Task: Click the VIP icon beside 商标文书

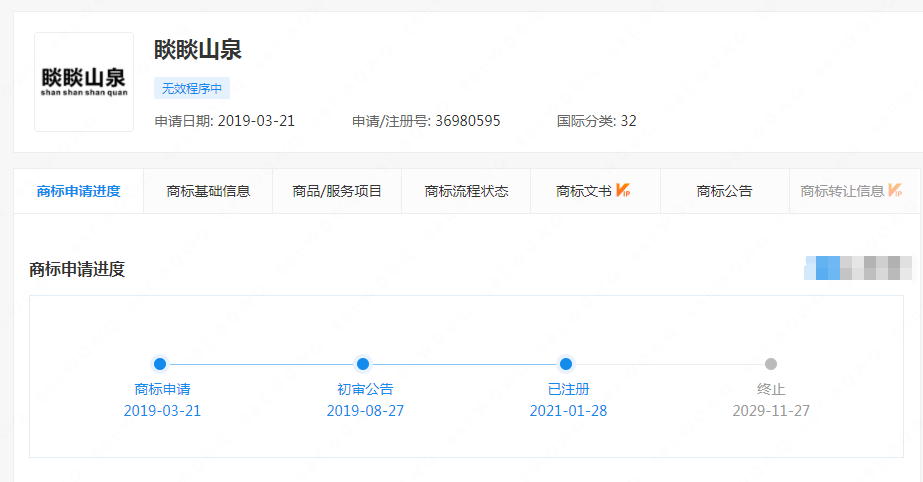Action: [x=623, y=190]
